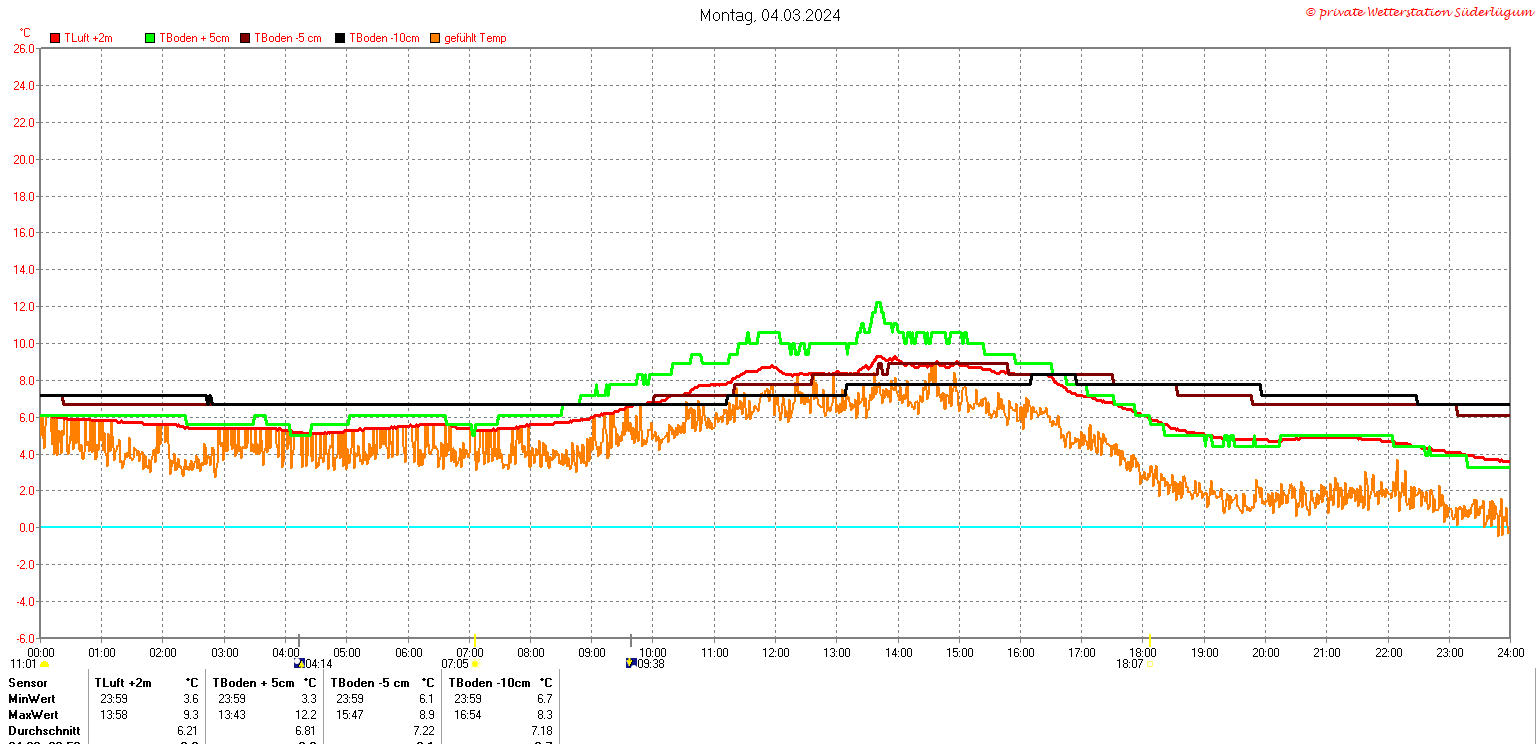This screenshot has height=744, width=1536.
Task: Click the moon icon next to 04:14
Action: pyautogui.click(x=298, y=663)
